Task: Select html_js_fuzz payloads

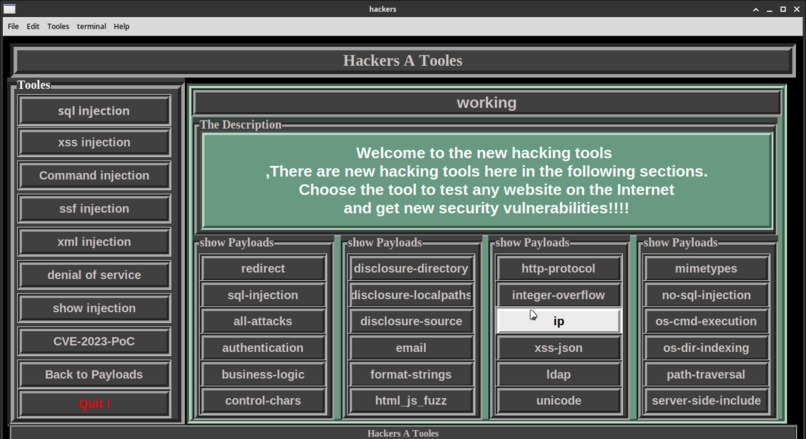Action: (411, 400)
